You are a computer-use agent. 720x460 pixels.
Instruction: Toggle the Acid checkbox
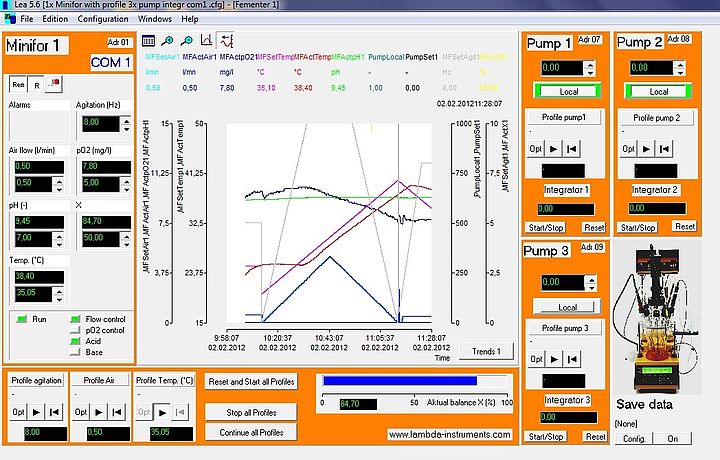75,341
